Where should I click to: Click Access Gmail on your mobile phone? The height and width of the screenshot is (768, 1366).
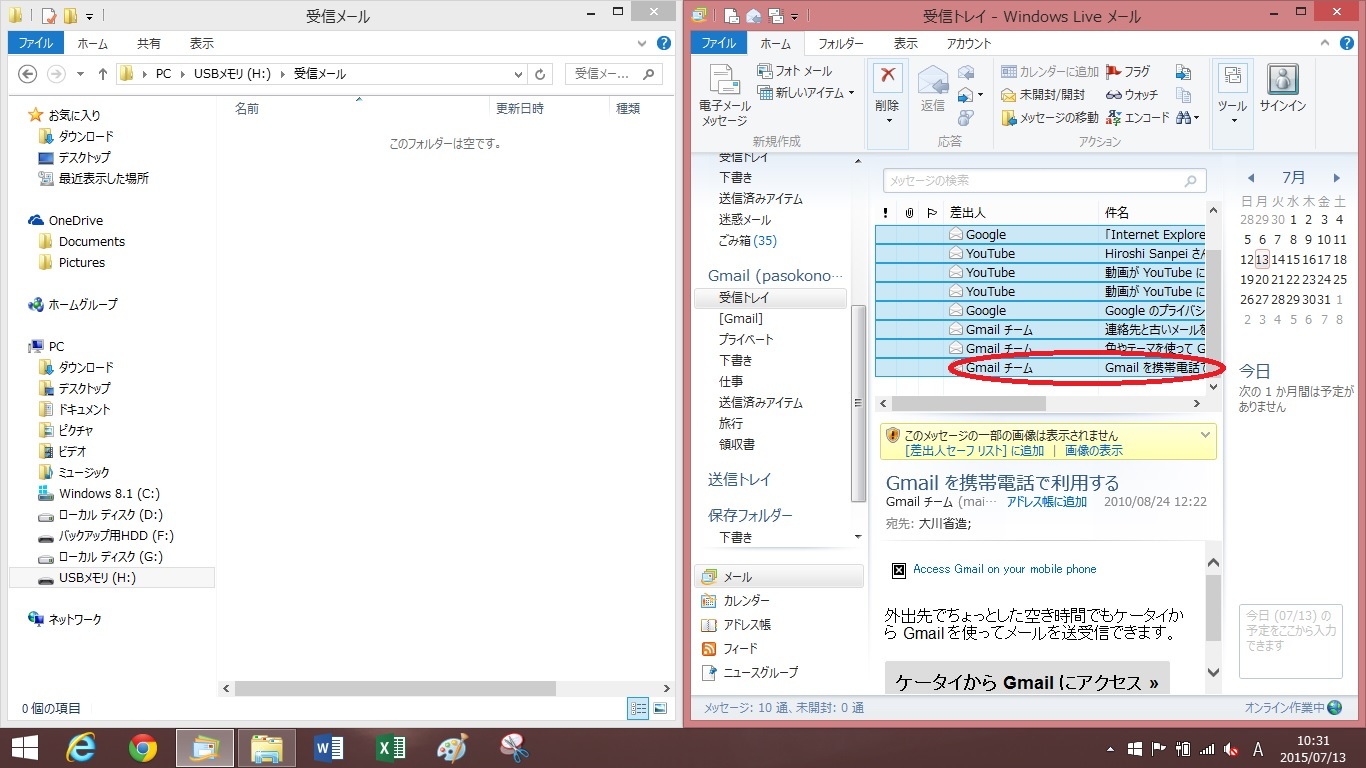1004,569
